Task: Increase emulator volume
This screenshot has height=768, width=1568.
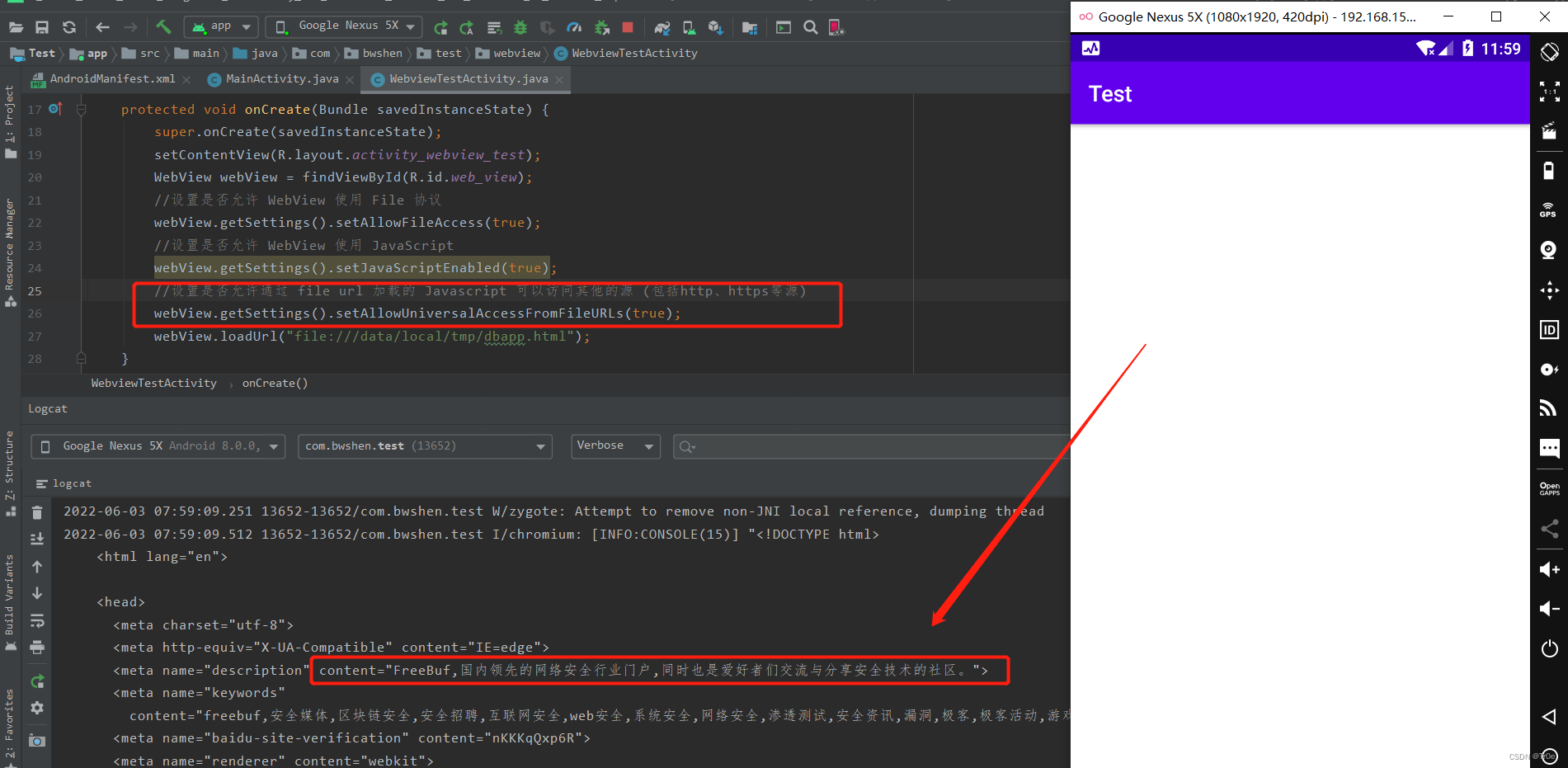Action: tap(1549, 569)
